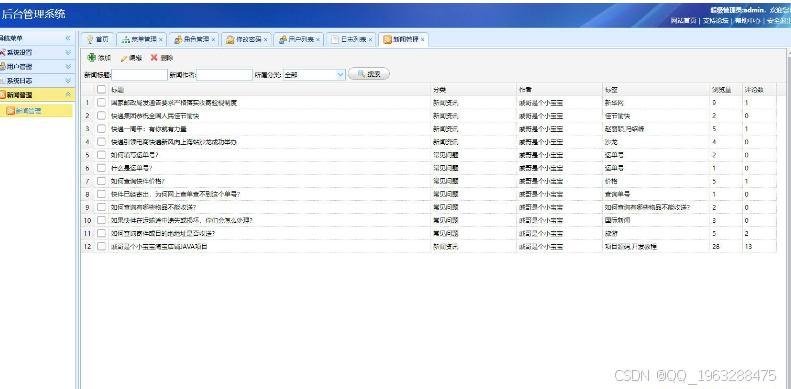
Task: Click the 搜索 search button
Action: [x=369, y=75]
